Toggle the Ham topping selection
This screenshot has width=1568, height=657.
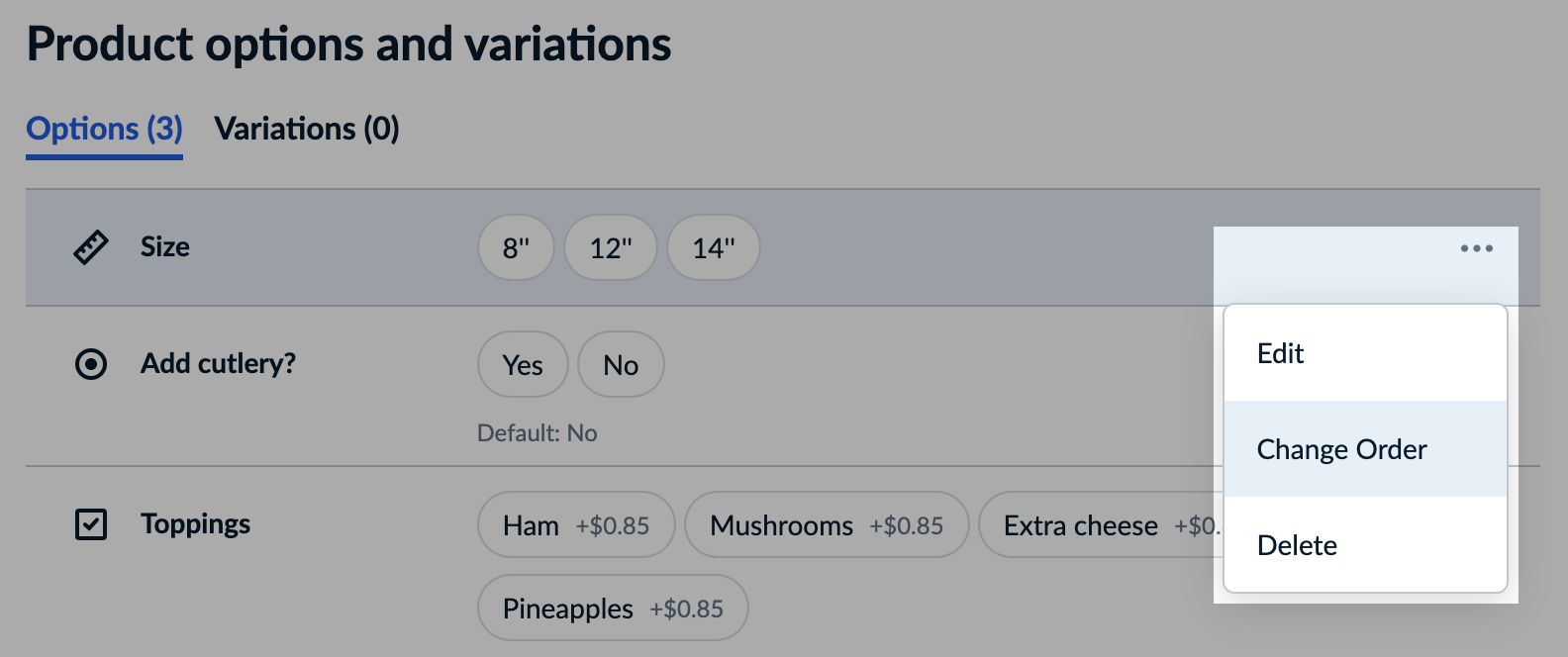tap(575, 524)
